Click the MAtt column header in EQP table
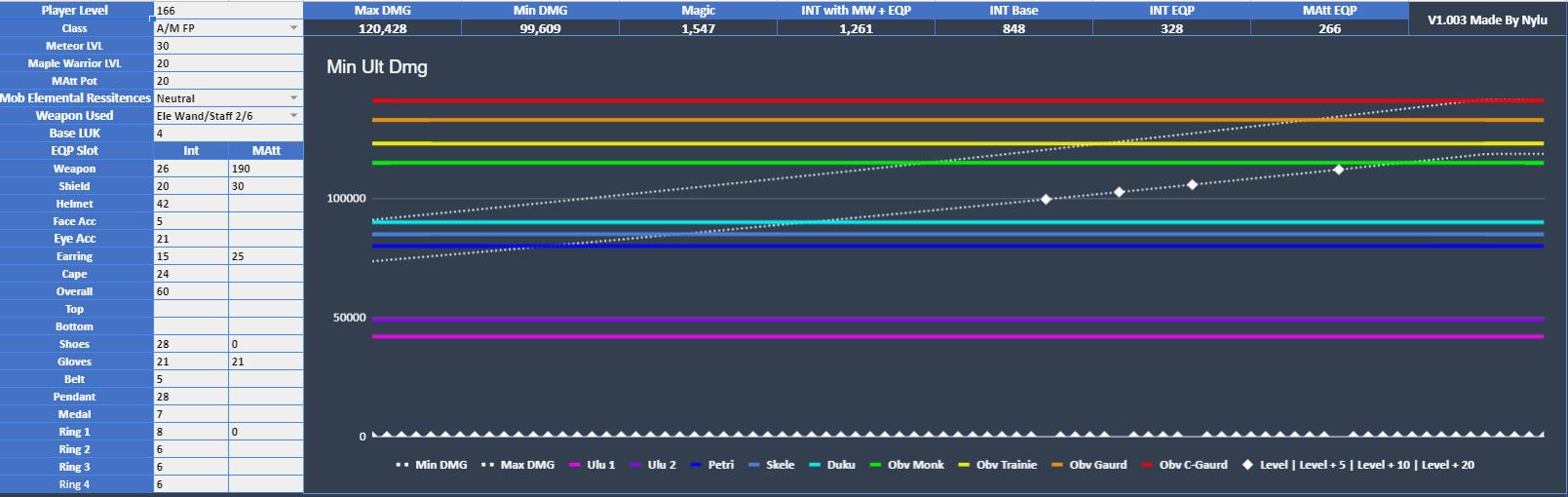 [x=265, y=151]
